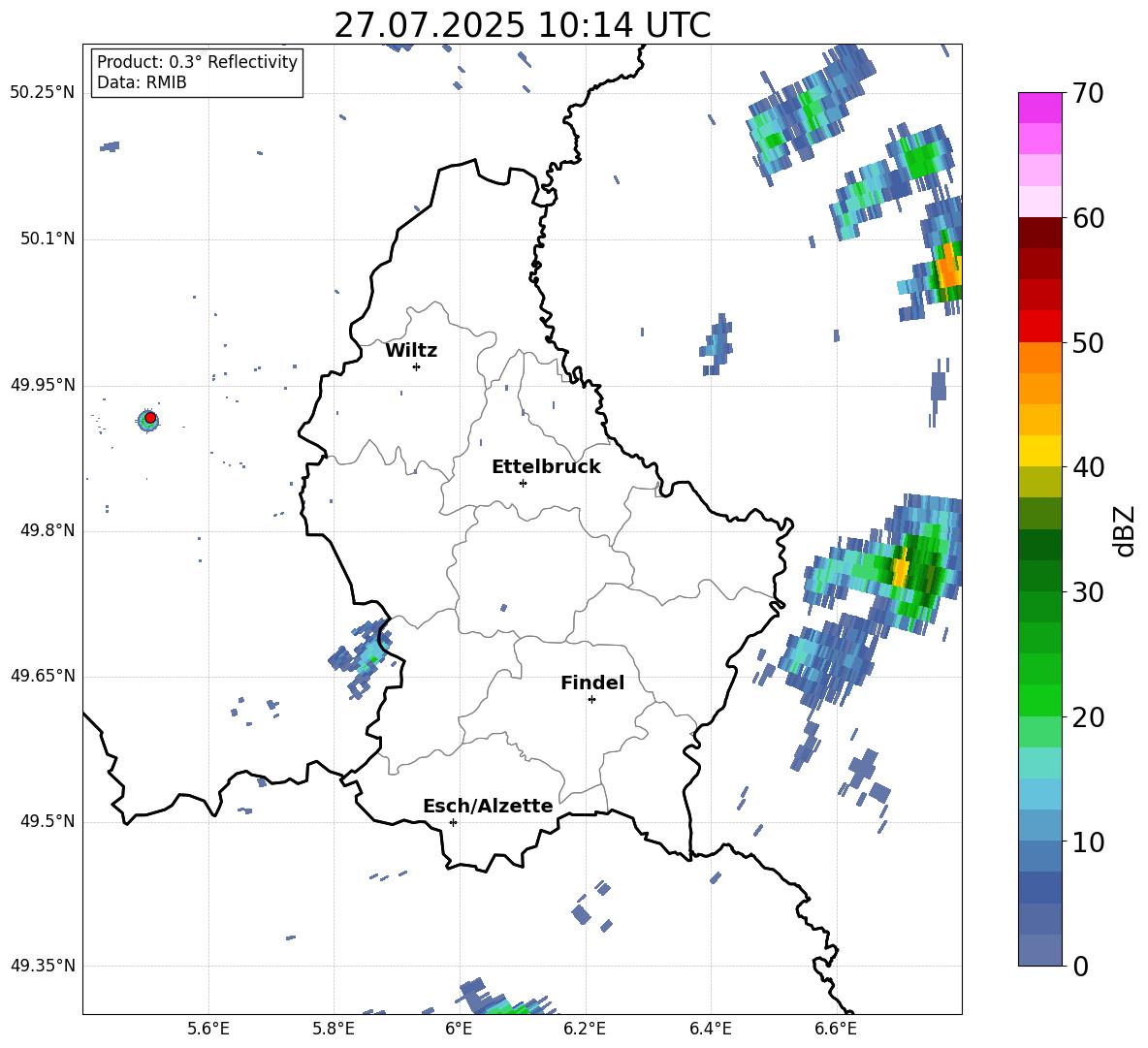Click the magenta 70 dBZ colorbar segment

point(1039,108)
